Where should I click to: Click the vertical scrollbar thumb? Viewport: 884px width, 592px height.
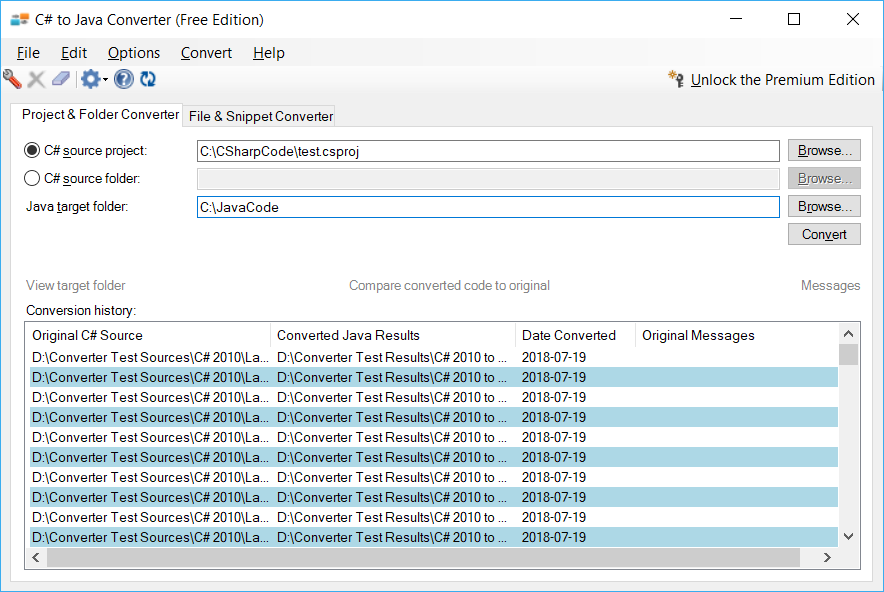(848, 355)
